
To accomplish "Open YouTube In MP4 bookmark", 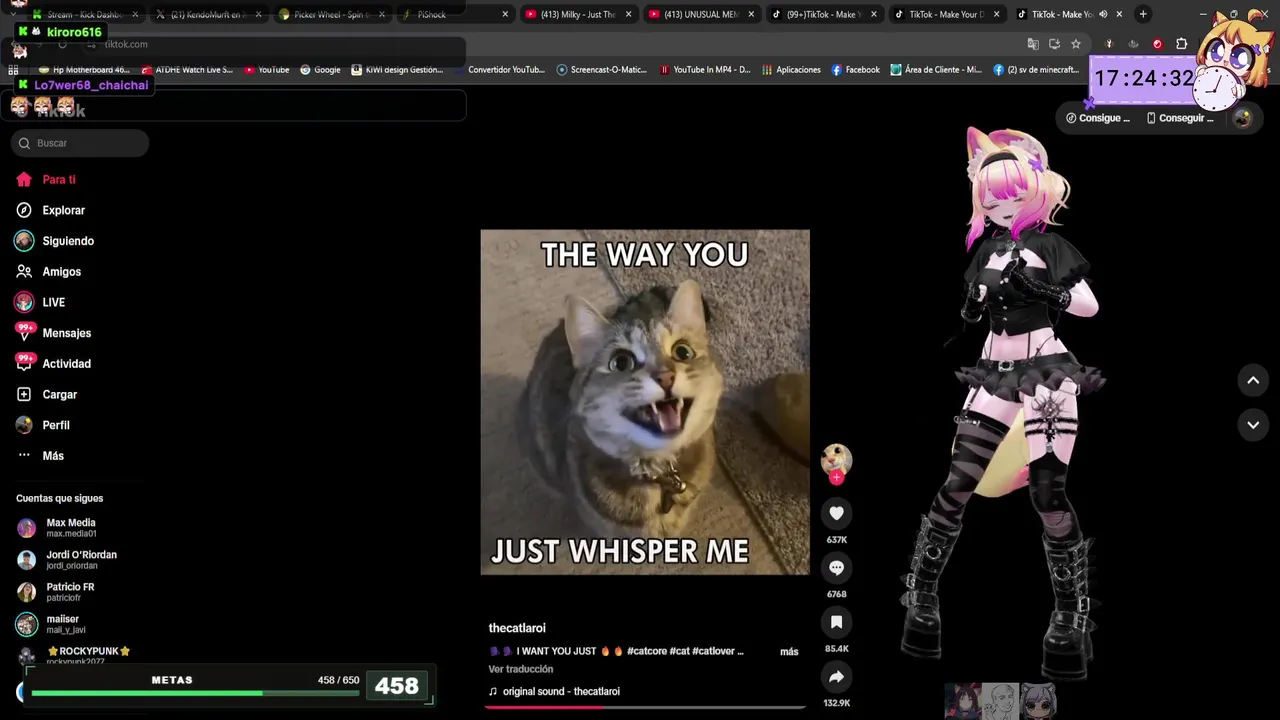I will coord(705,70).
